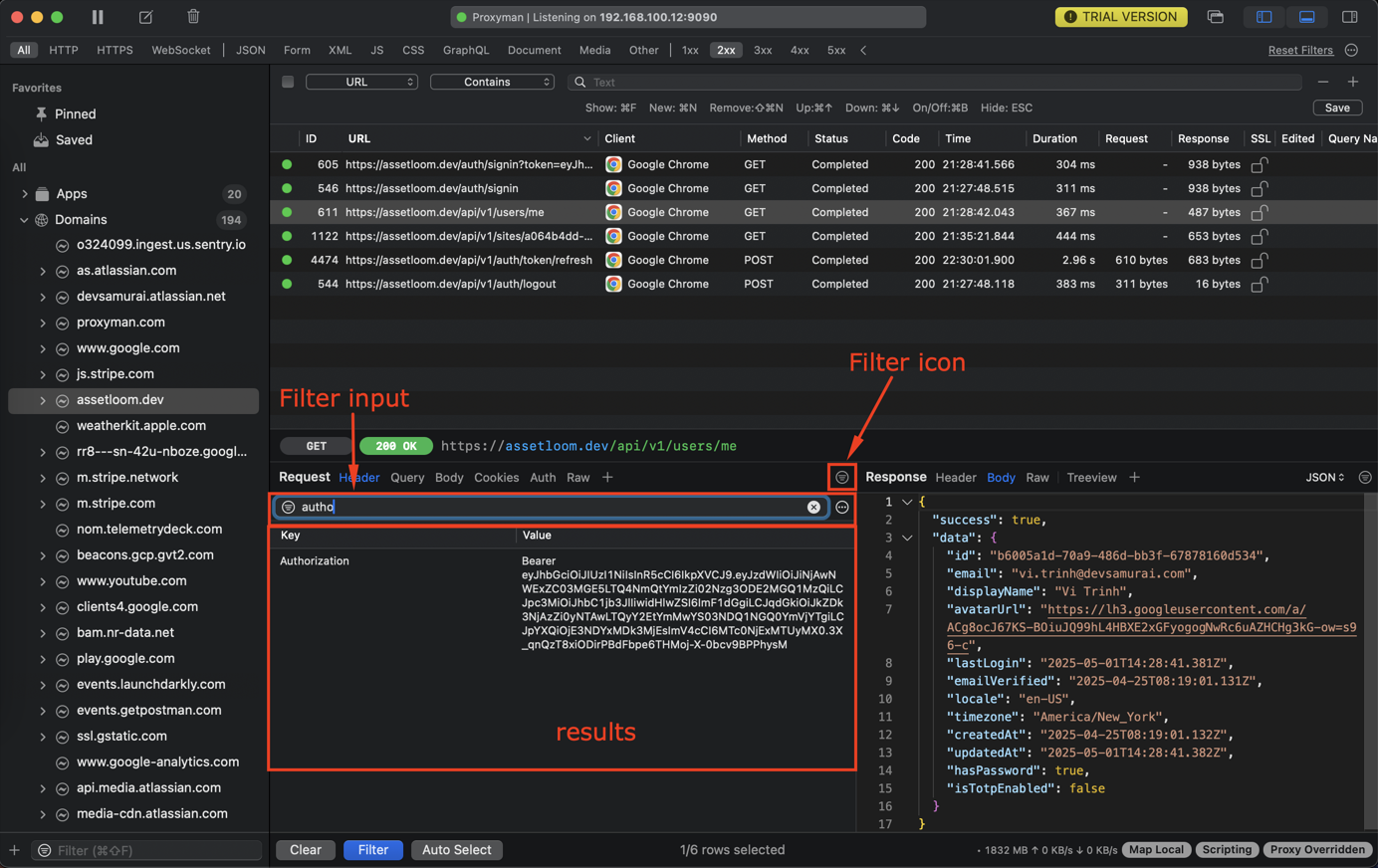
Task: Collapse the Domains tree node
Action: pyautogui.click(x=24, y=220)
